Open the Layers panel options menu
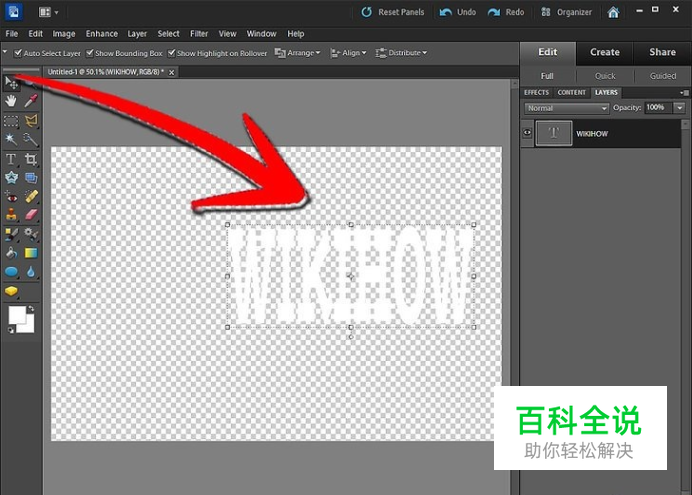Image resolution: width=692 pixels, height=495 pixels. [x=684, y=93]
